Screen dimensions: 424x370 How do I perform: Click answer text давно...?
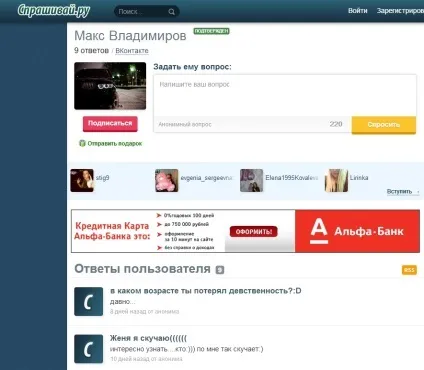tap(122, 302)
